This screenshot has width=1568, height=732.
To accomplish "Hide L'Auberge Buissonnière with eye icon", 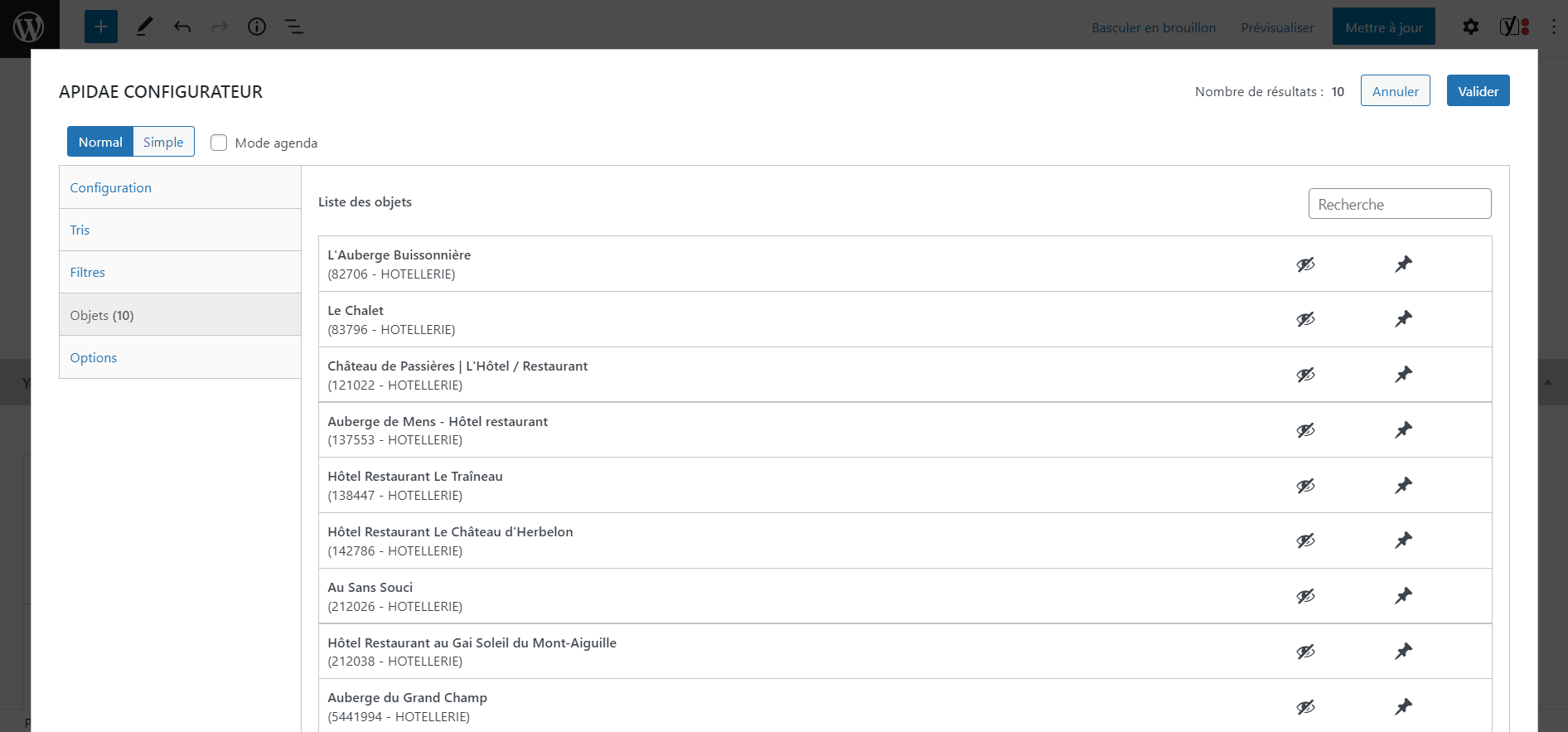I will click(x=1306, y=264).
